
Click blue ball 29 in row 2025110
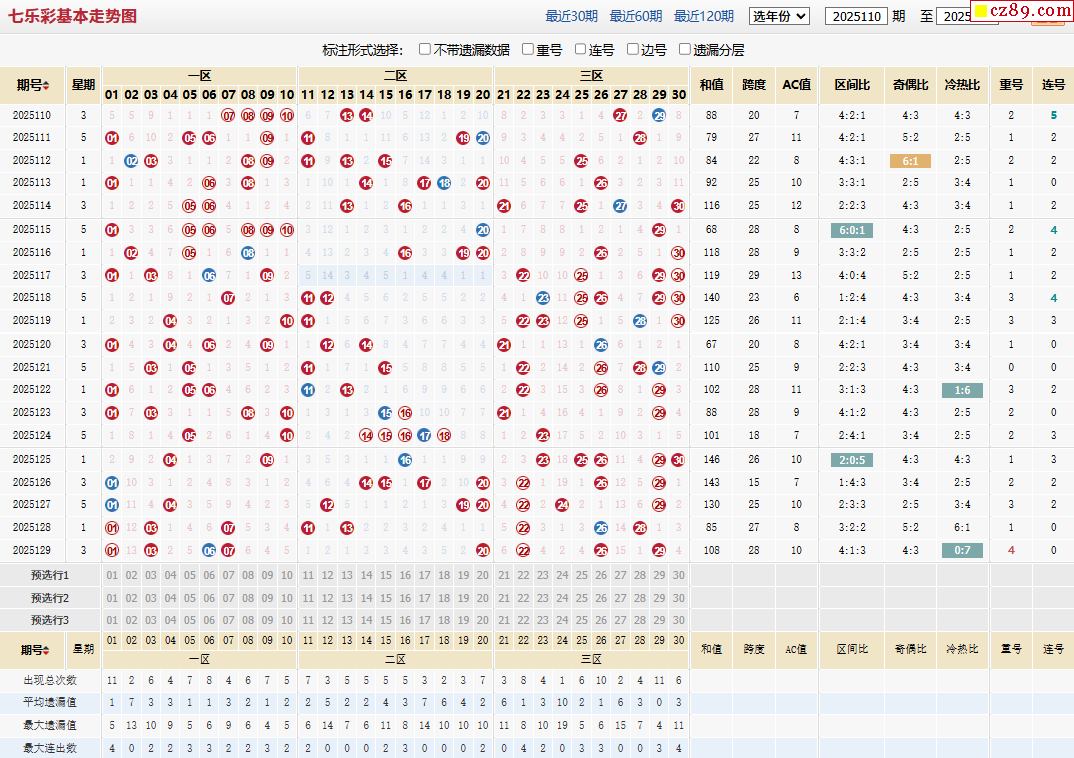coord(659,116)
